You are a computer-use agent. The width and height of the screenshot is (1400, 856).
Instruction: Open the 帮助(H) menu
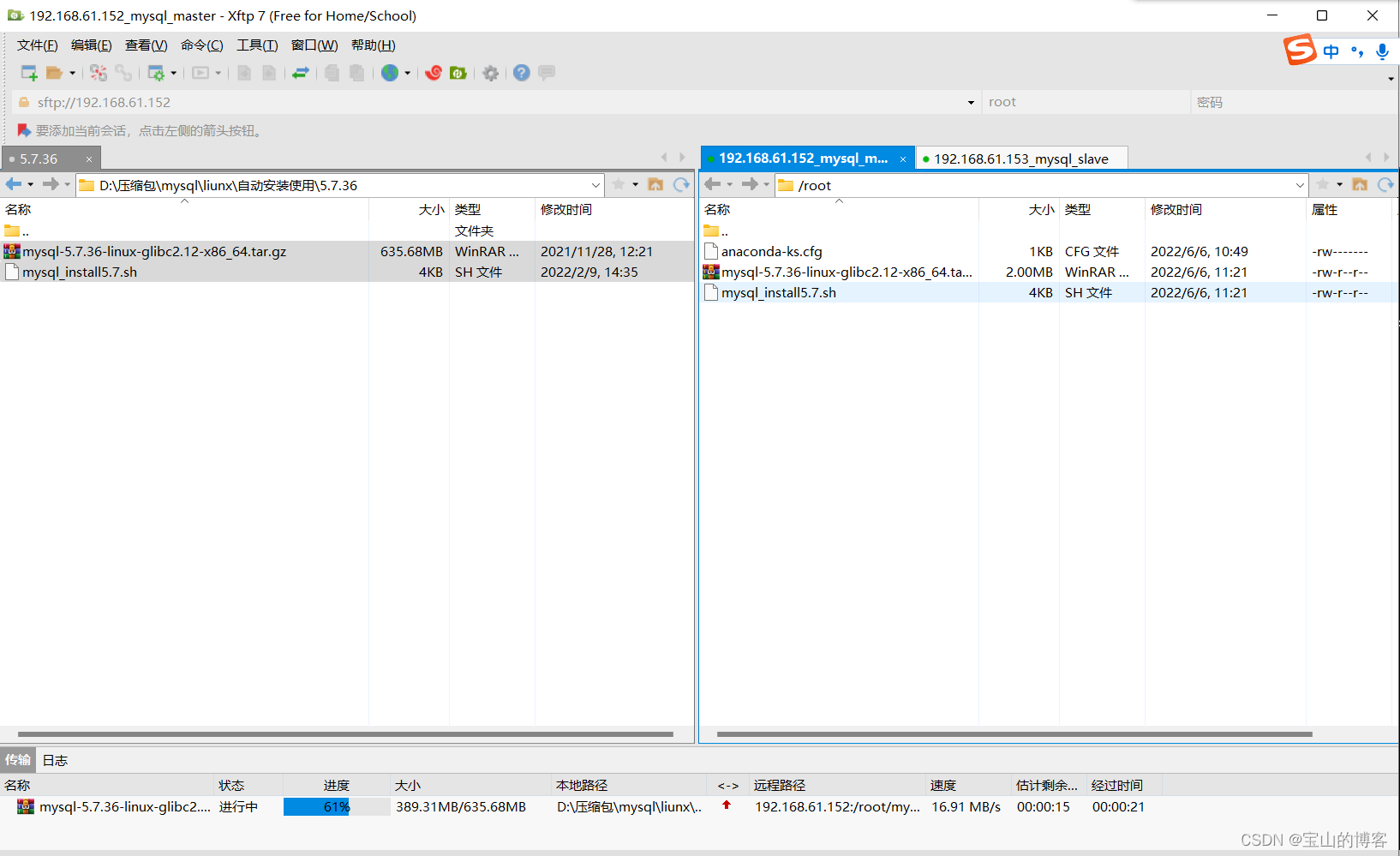374,45
